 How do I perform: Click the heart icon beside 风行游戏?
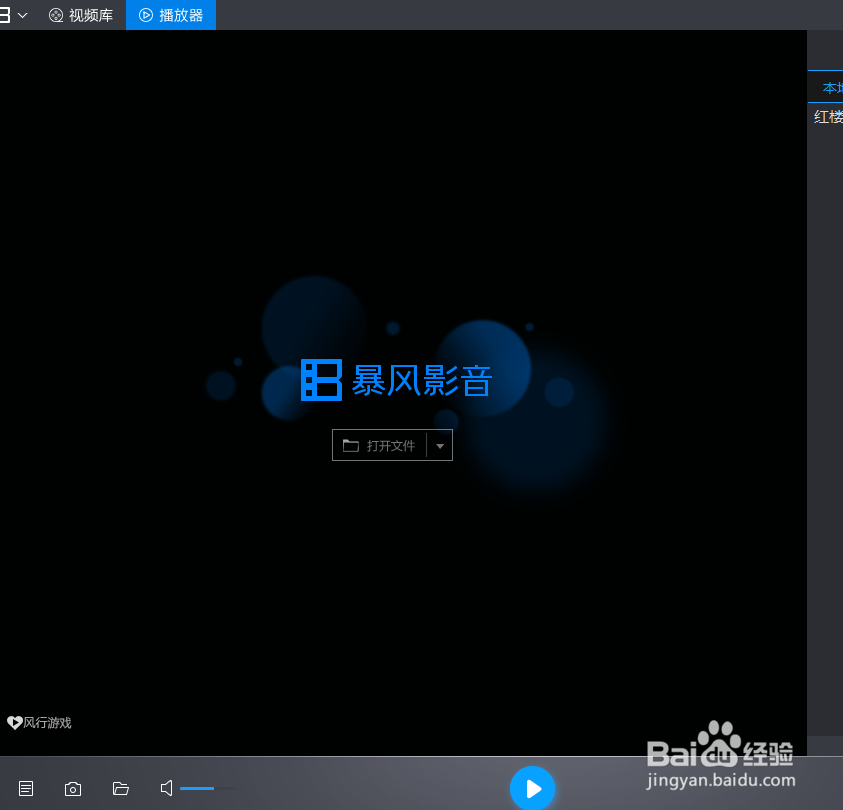coord(15,722)
